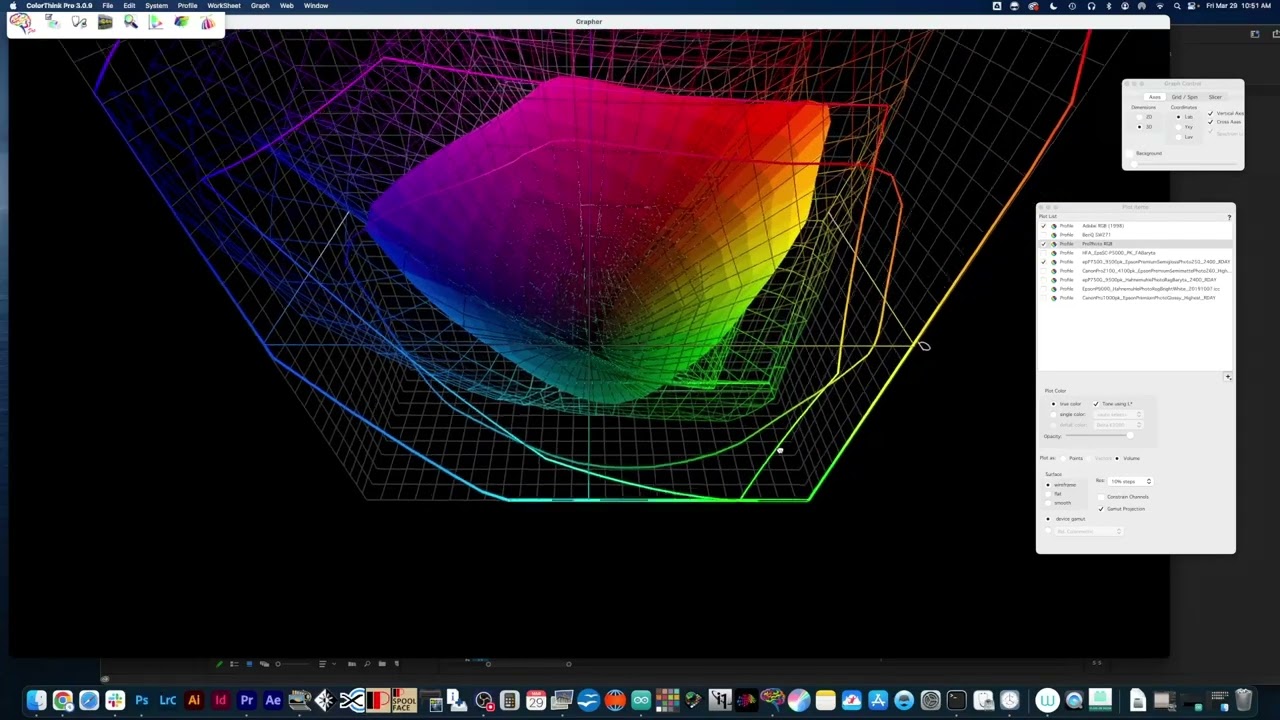Click the film-strip icon in ColorThink toolbar
This screenshot has width=1280, height=720.
105,22
